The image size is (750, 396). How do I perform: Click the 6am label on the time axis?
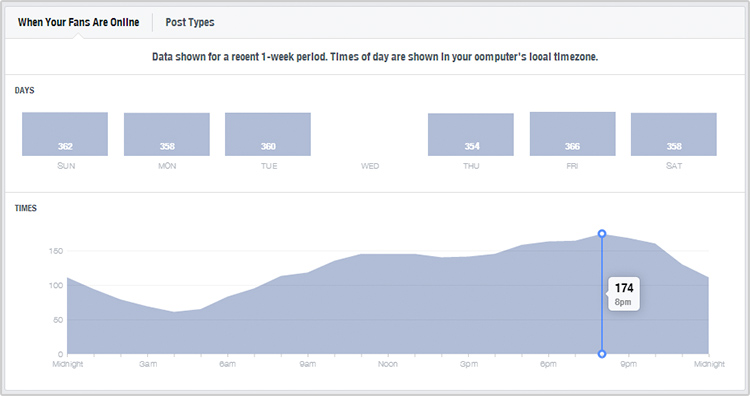(x=228, y=364)
